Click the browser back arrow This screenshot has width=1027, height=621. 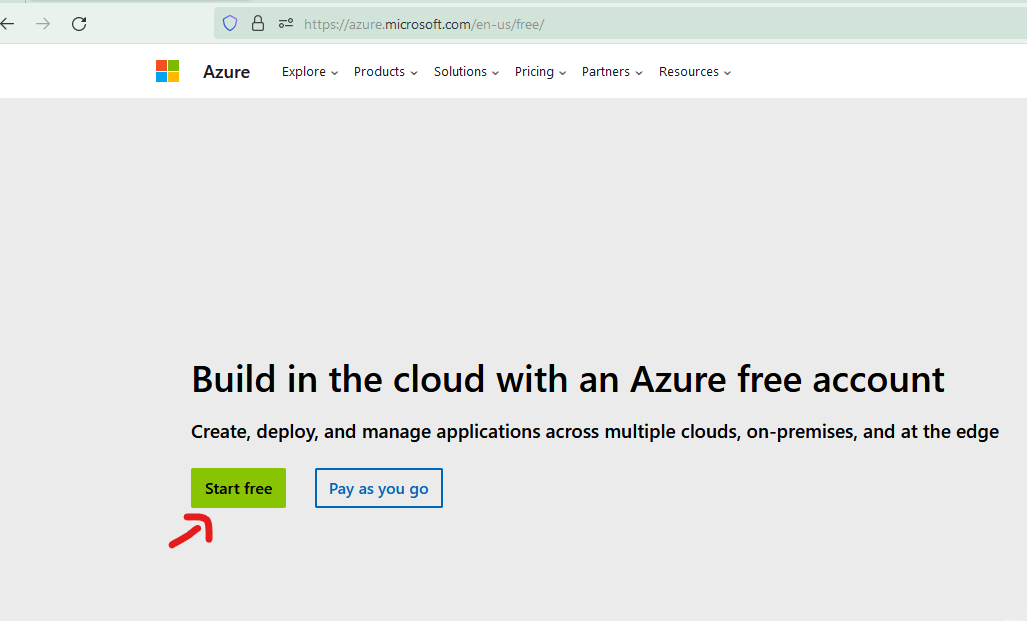[x=7, y=24]
